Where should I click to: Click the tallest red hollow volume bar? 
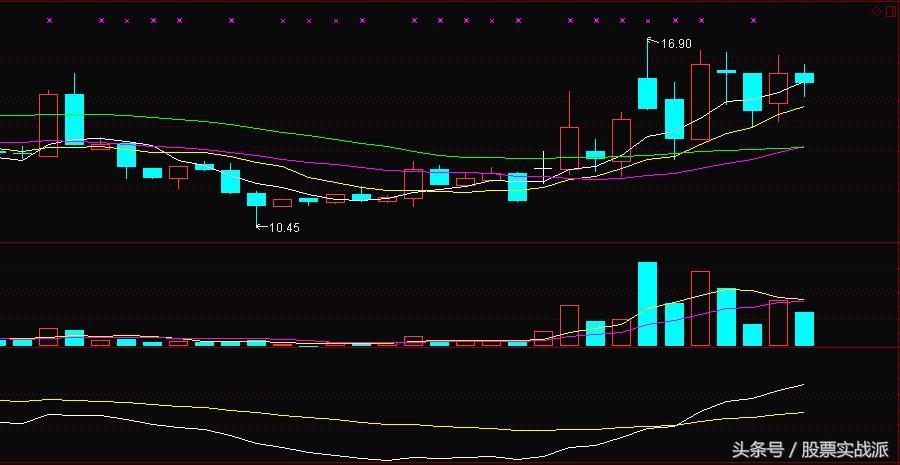pos(700,308)
